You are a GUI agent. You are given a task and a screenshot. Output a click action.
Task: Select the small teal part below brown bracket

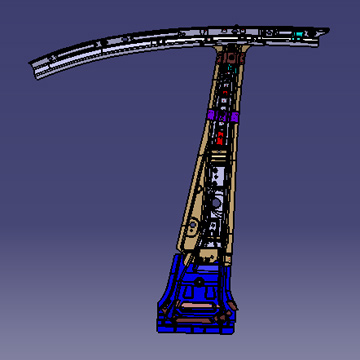click(x=231, y=69)
